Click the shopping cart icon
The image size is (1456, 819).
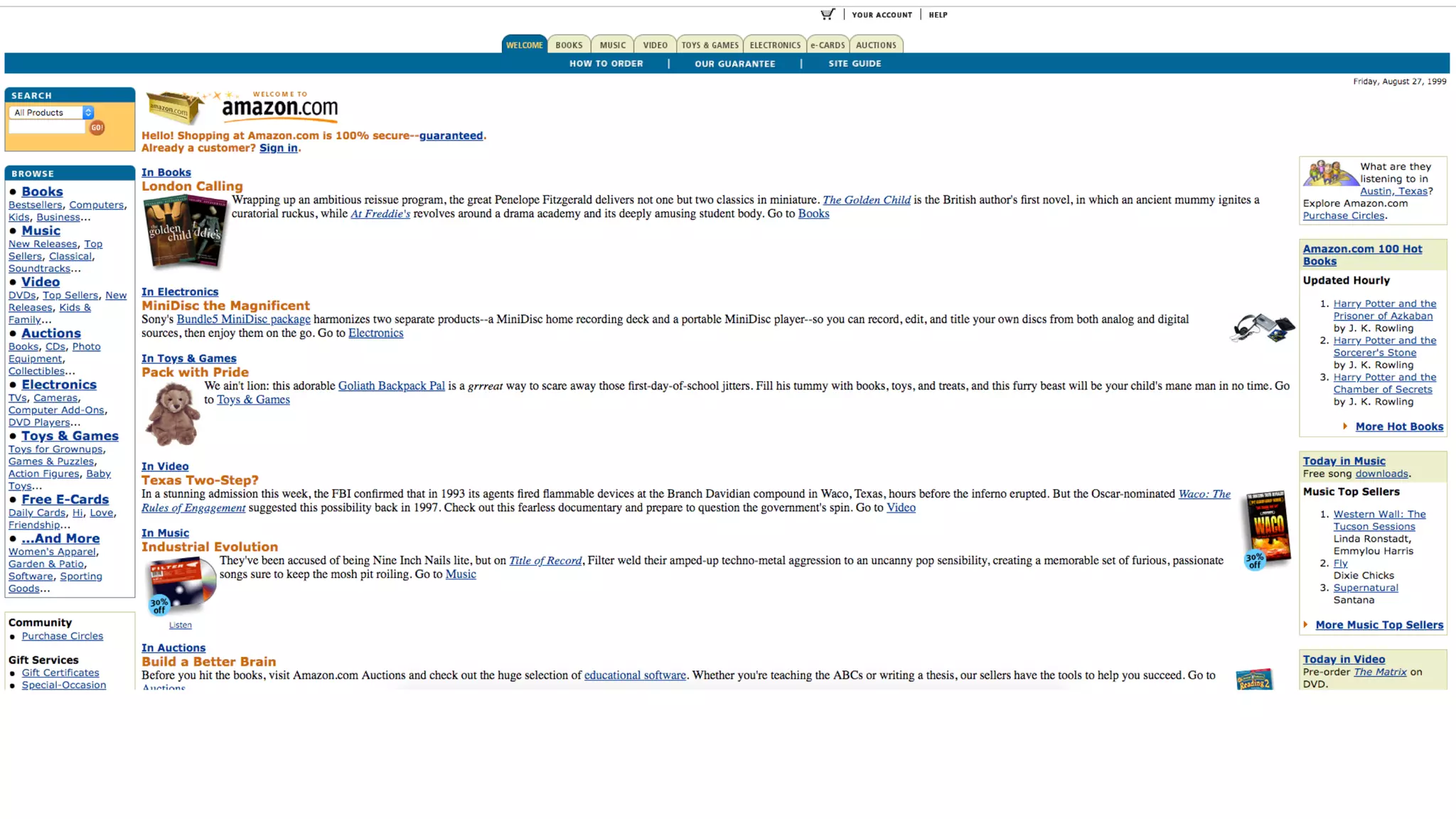pyautogui.click(x=827, y=14)
